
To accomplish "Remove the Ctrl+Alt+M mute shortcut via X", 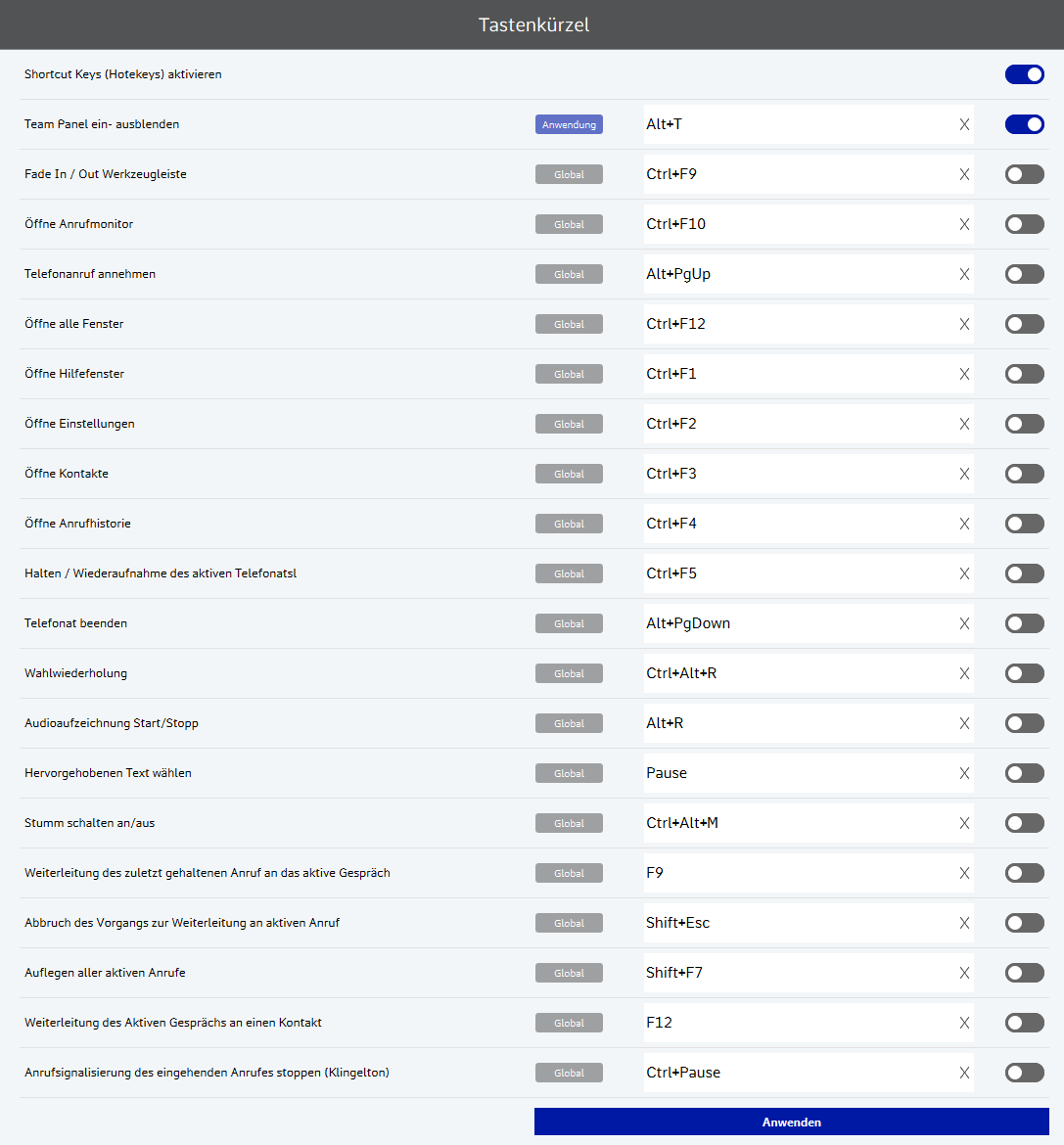I will coord(964,823).
